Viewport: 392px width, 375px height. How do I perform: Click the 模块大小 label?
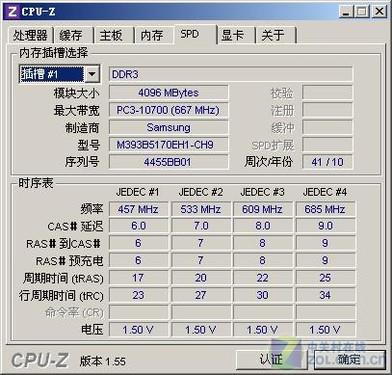(77, 93)
